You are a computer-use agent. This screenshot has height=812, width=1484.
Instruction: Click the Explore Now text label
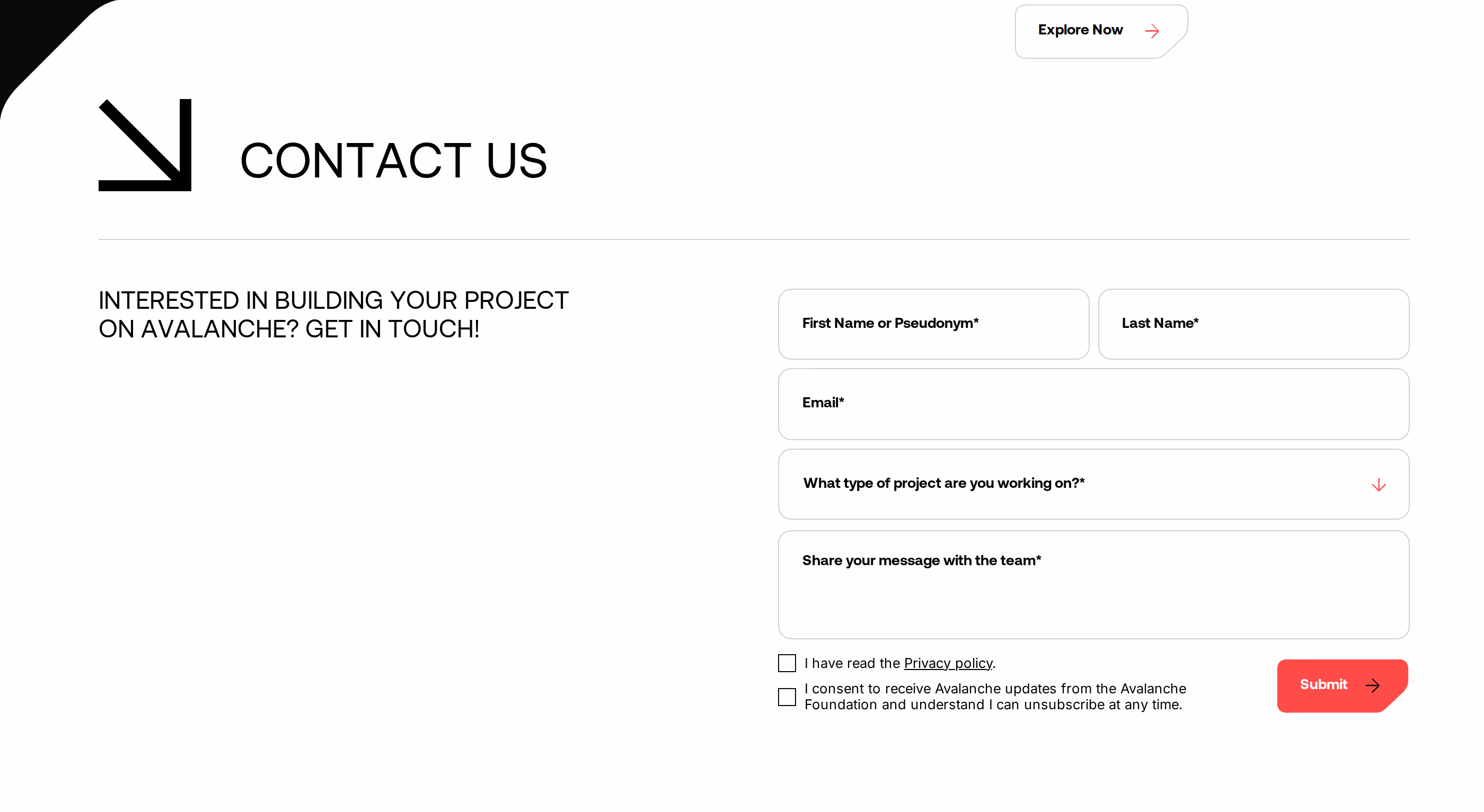pyautogui.click(x=1080, y=30)
